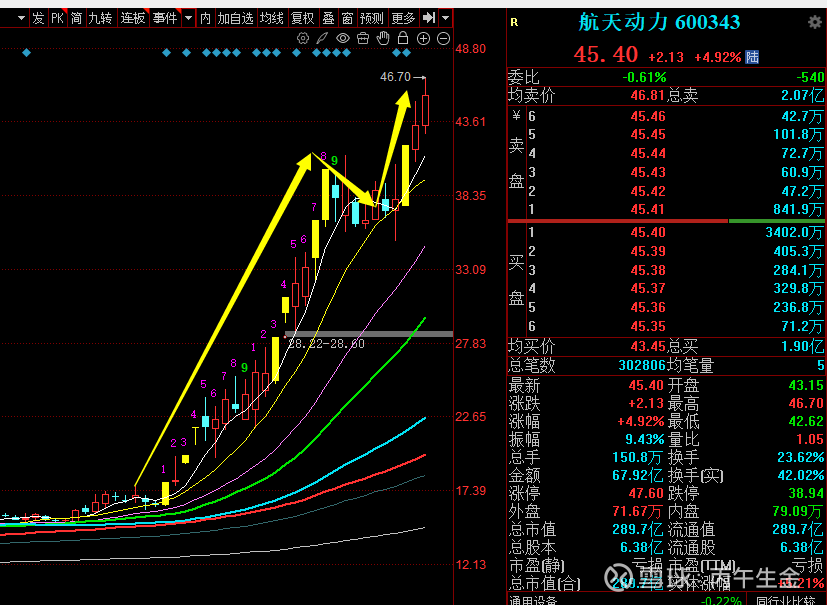Click price axis label 48.80
The width and height of the screenshot is (827, 605).
coord(470,49)
